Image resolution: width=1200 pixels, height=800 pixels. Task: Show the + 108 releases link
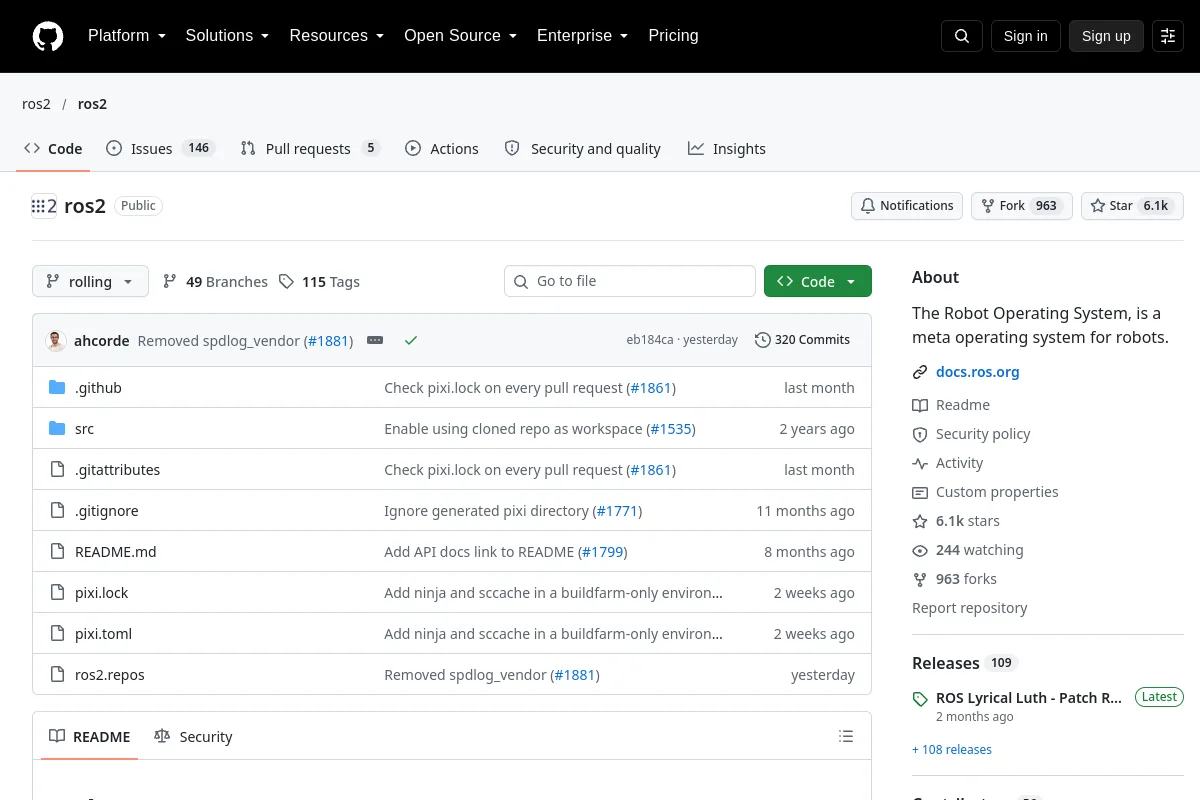click(952, 750)
